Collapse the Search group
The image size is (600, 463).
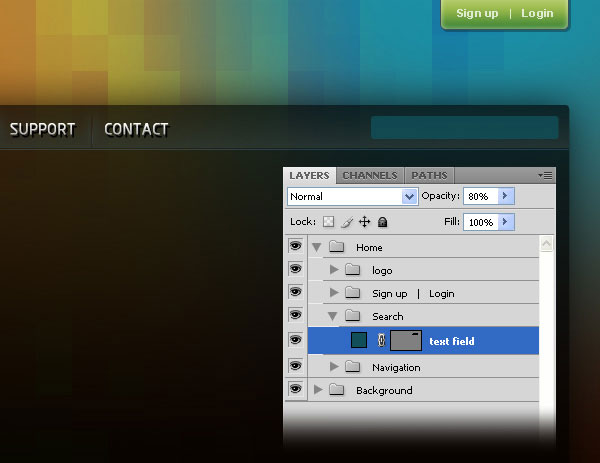point(333,316)
